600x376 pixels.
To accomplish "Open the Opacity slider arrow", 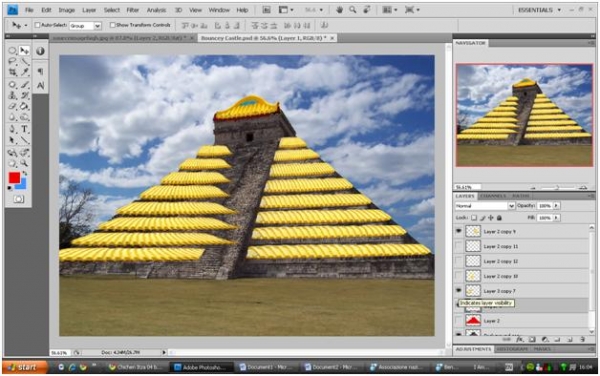I will click(556, 206).
